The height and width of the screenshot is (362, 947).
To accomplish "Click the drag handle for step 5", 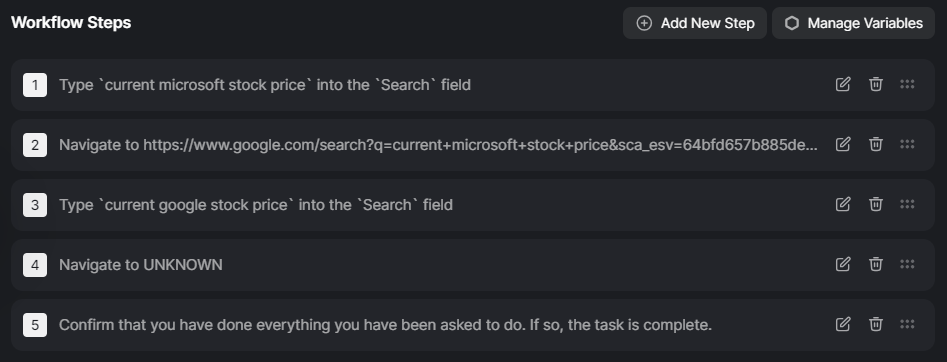I will (907, 325).
